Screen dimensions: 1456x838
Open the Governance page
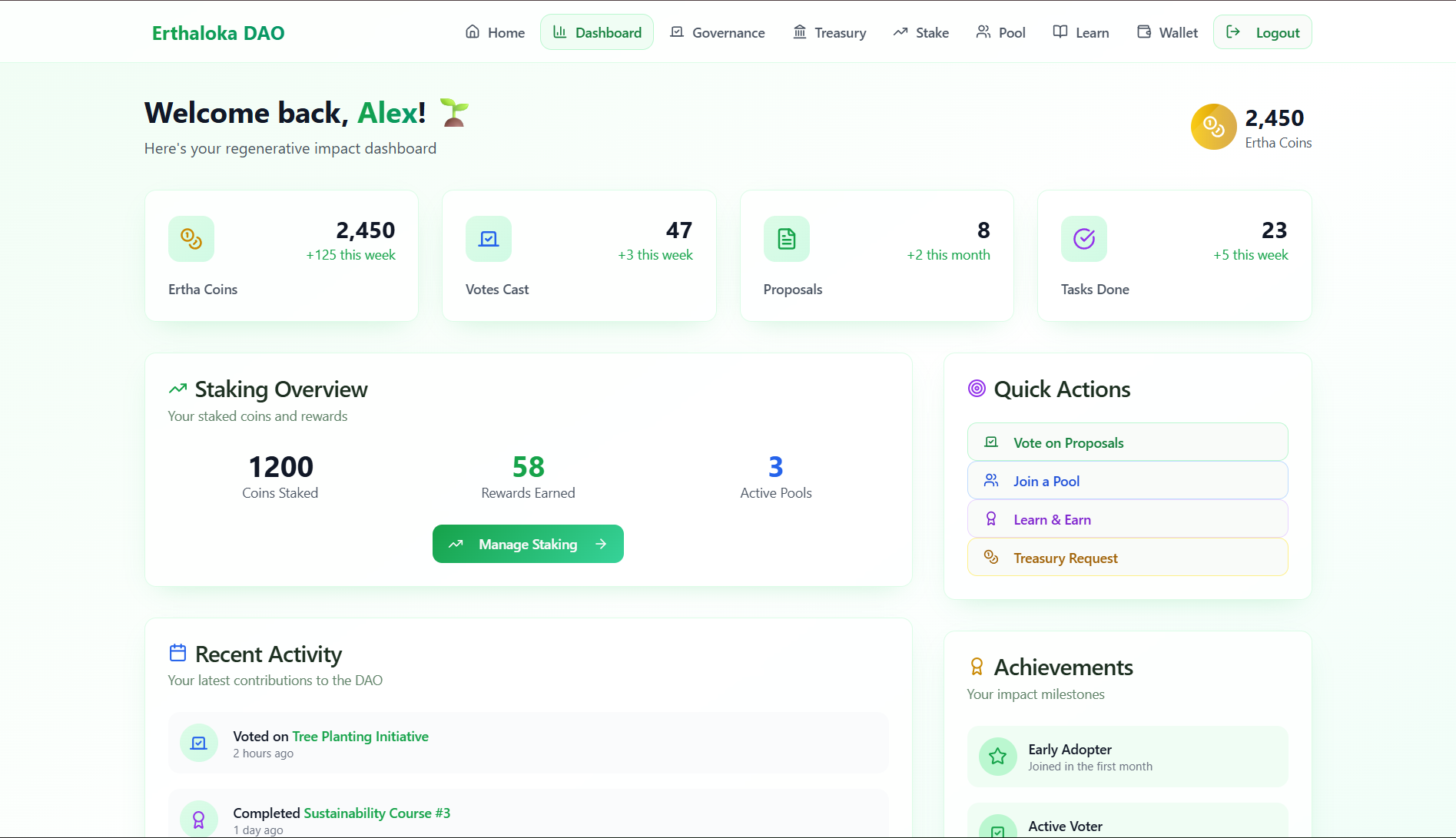[x=718, y=32]
